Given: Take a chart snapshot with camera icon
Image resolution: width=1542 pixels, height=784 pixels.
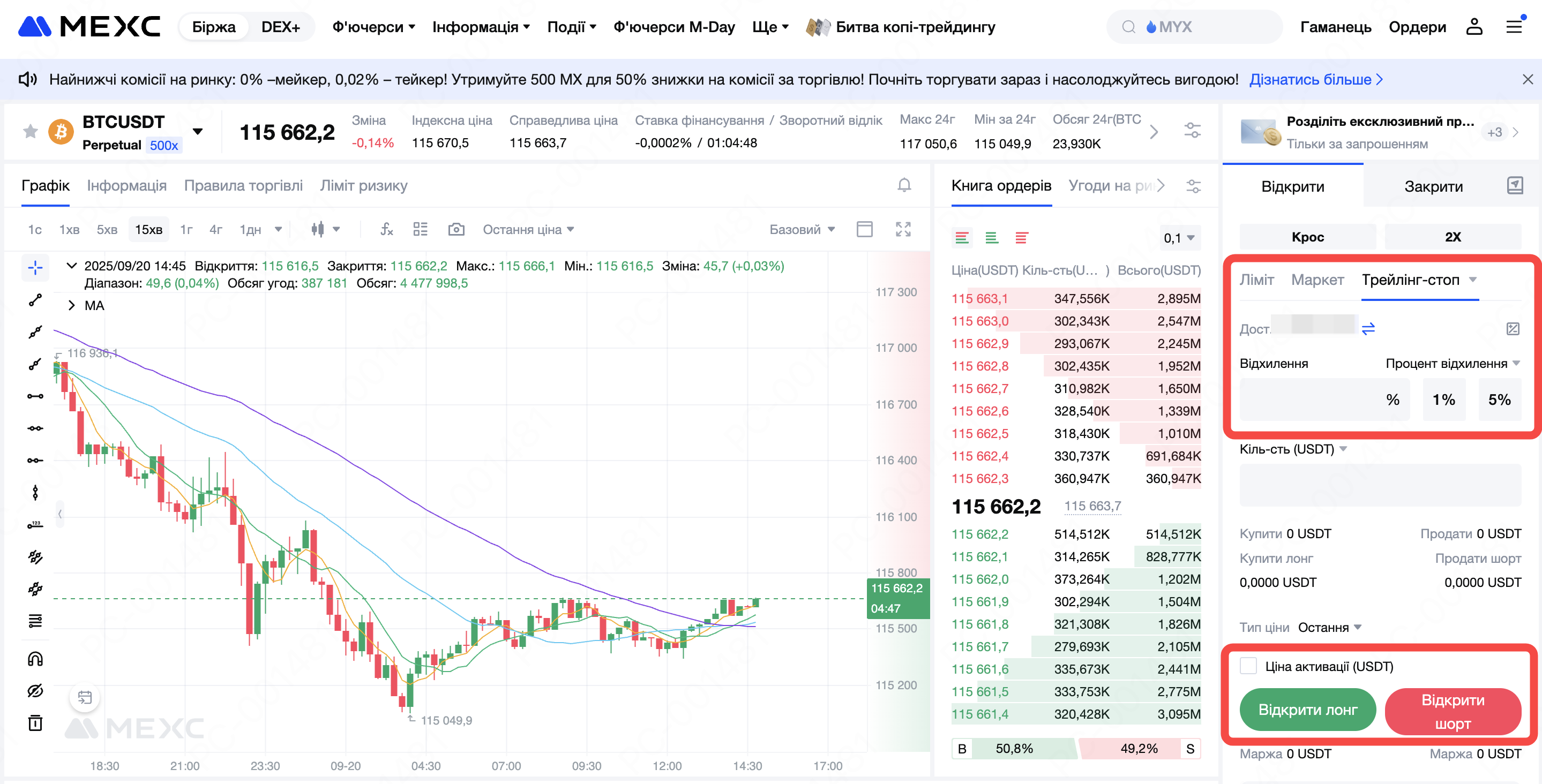Looking at the screenshot, I should pyautogui.click(x=456, y=230).
